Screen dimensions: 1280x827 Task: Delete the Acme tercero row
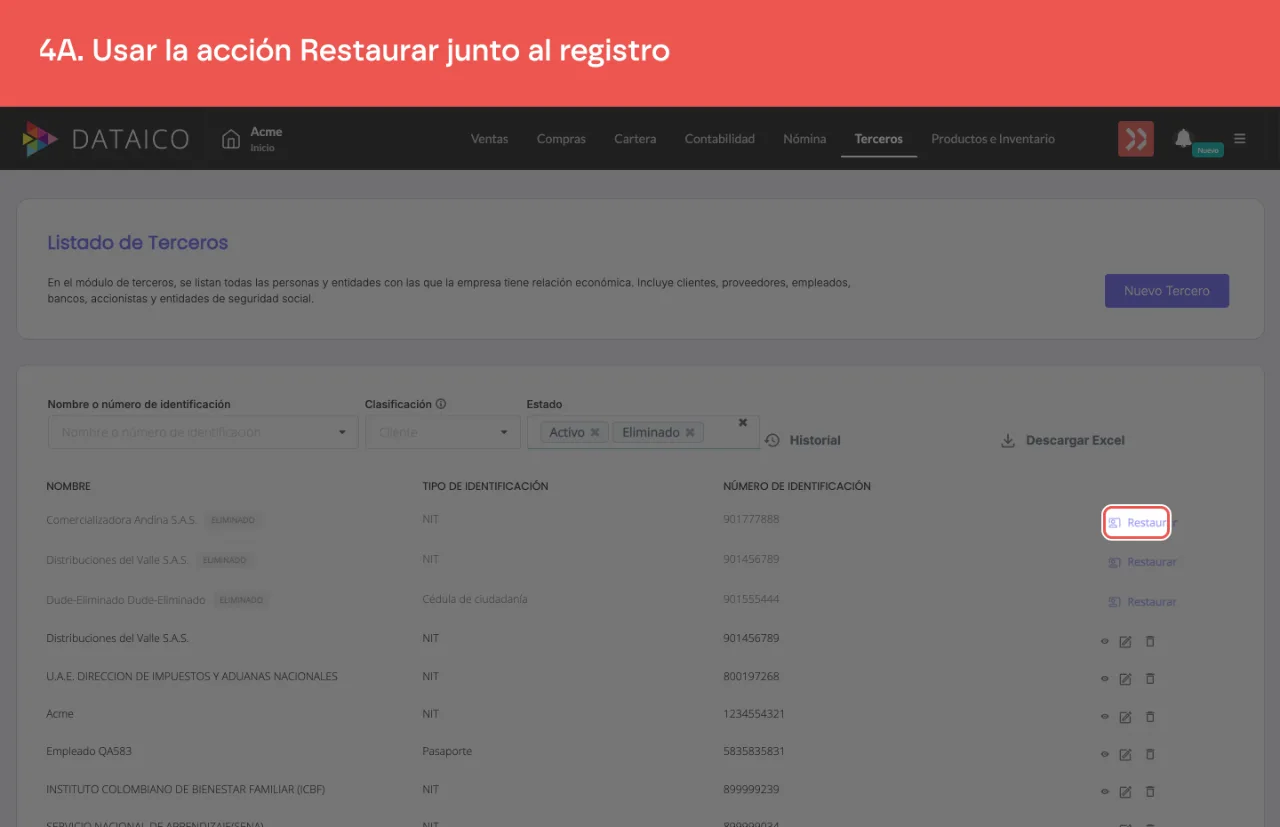[1150, 716]
